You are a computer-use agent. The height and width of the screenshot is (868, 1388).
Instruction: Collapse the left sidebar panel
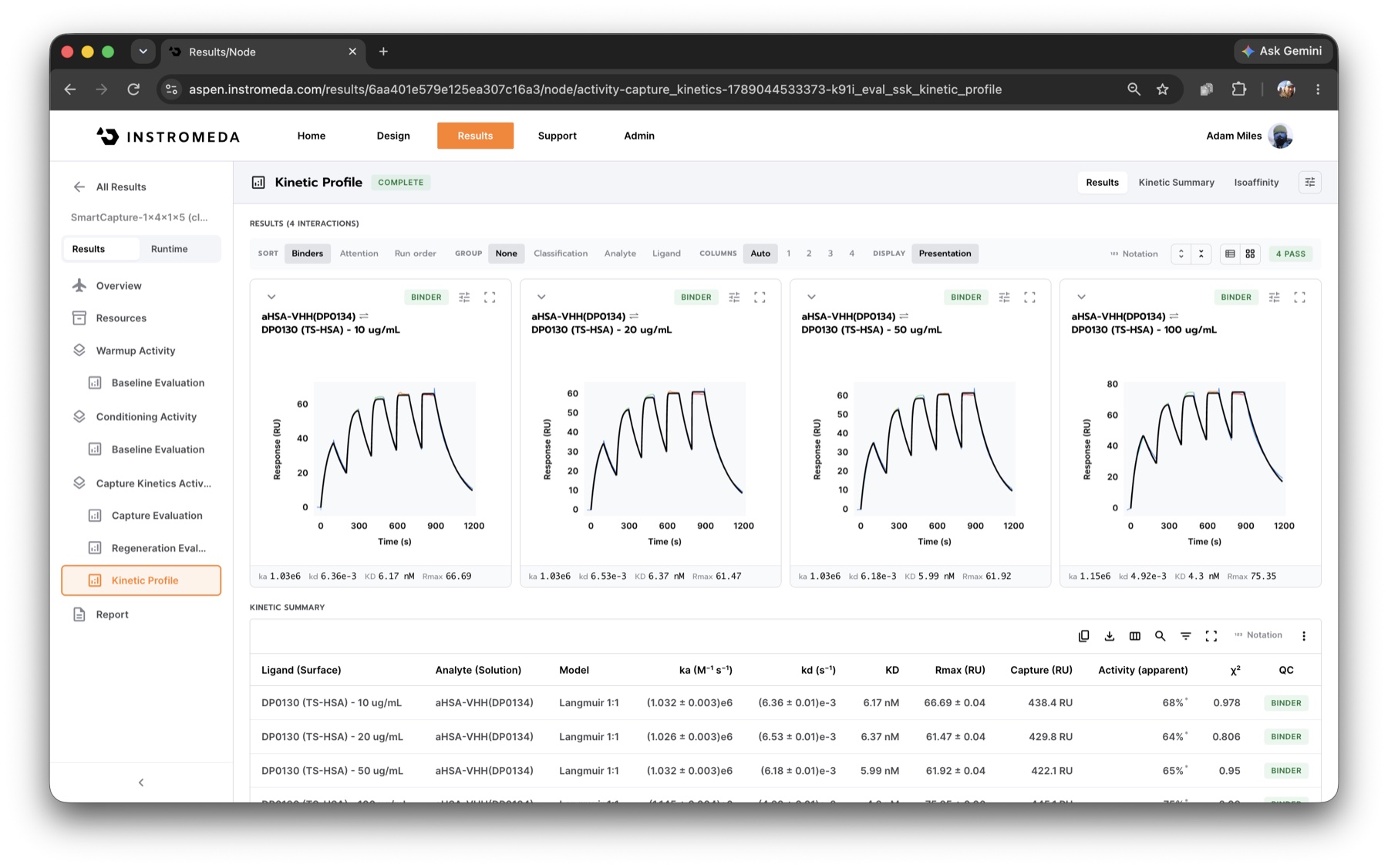pyautogui.click(x=141, y=782)
